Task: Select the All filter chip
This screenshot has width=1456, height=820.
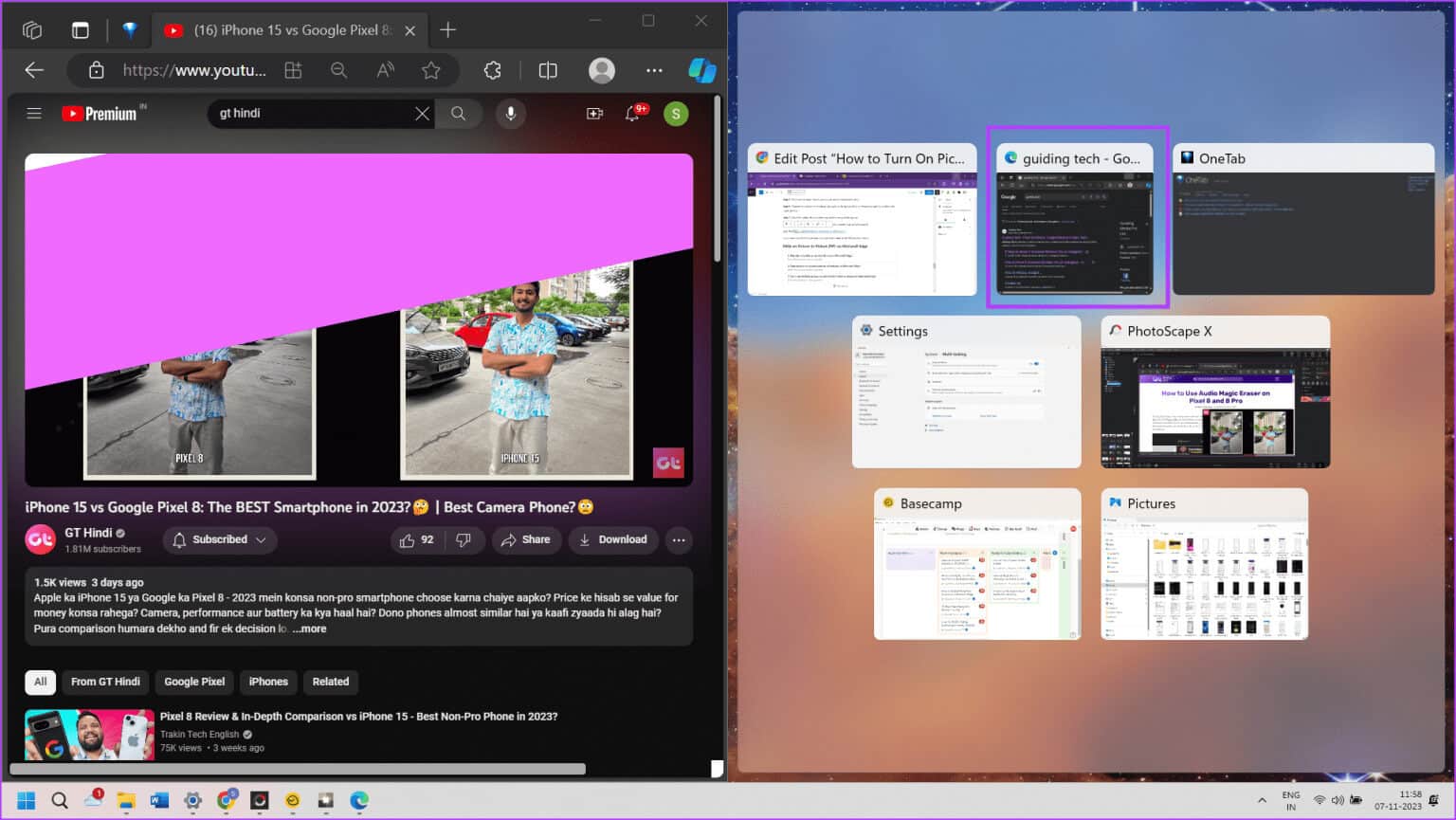Action: pyautogui.click(x=41, y=682)
